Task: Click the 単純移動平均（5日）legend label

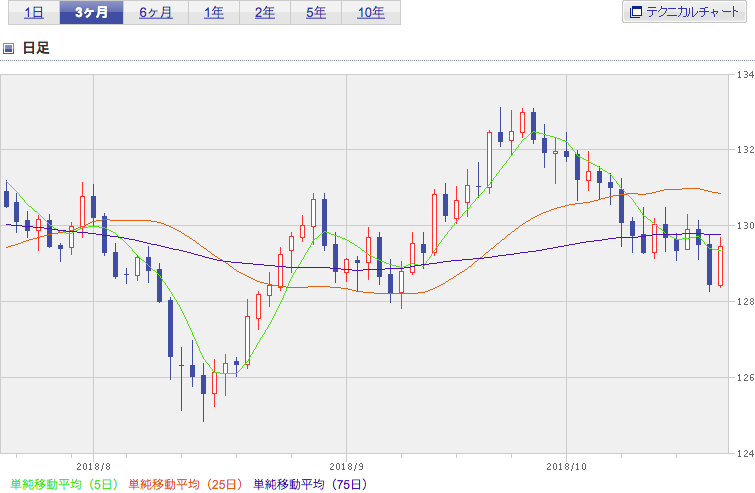Action: [x=64, y=484]
